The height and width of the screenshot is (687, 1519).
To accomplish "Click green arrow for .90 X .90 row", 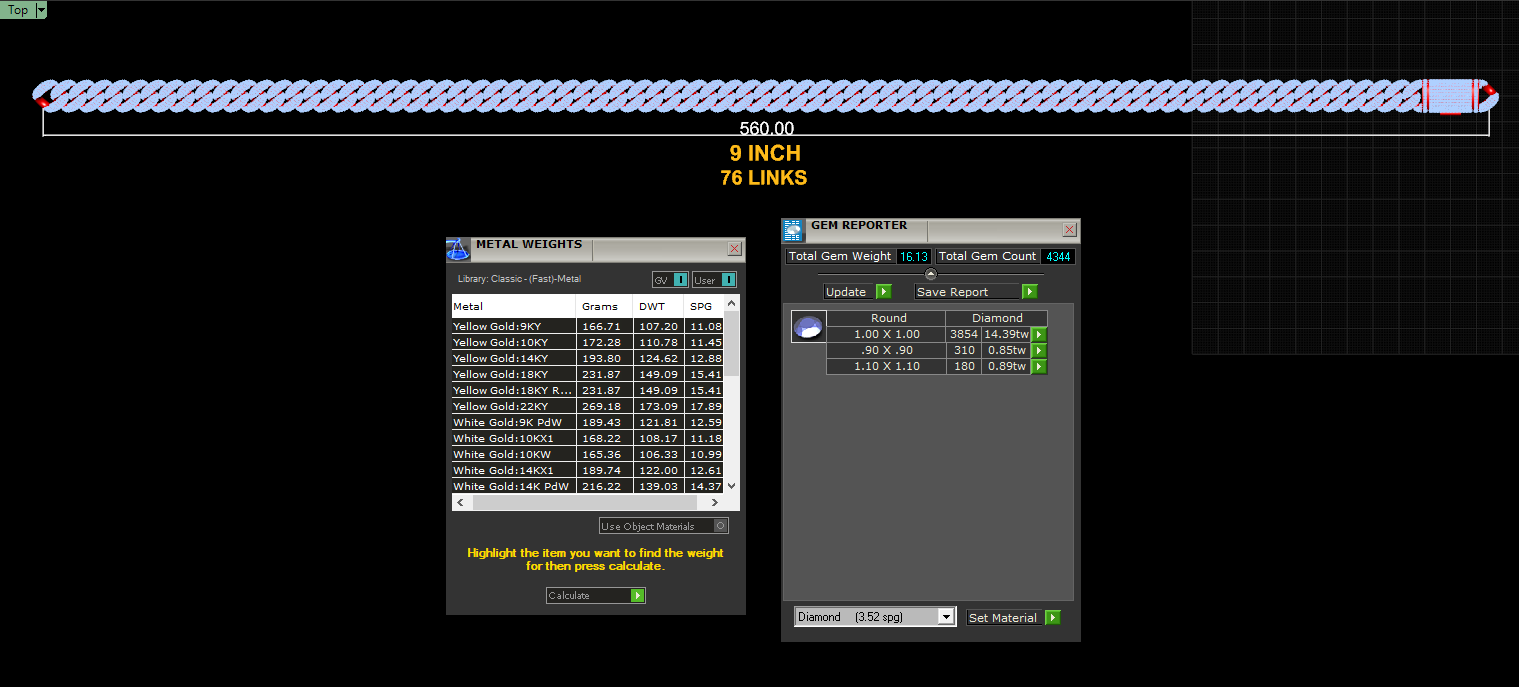I will pos(1039,351).
